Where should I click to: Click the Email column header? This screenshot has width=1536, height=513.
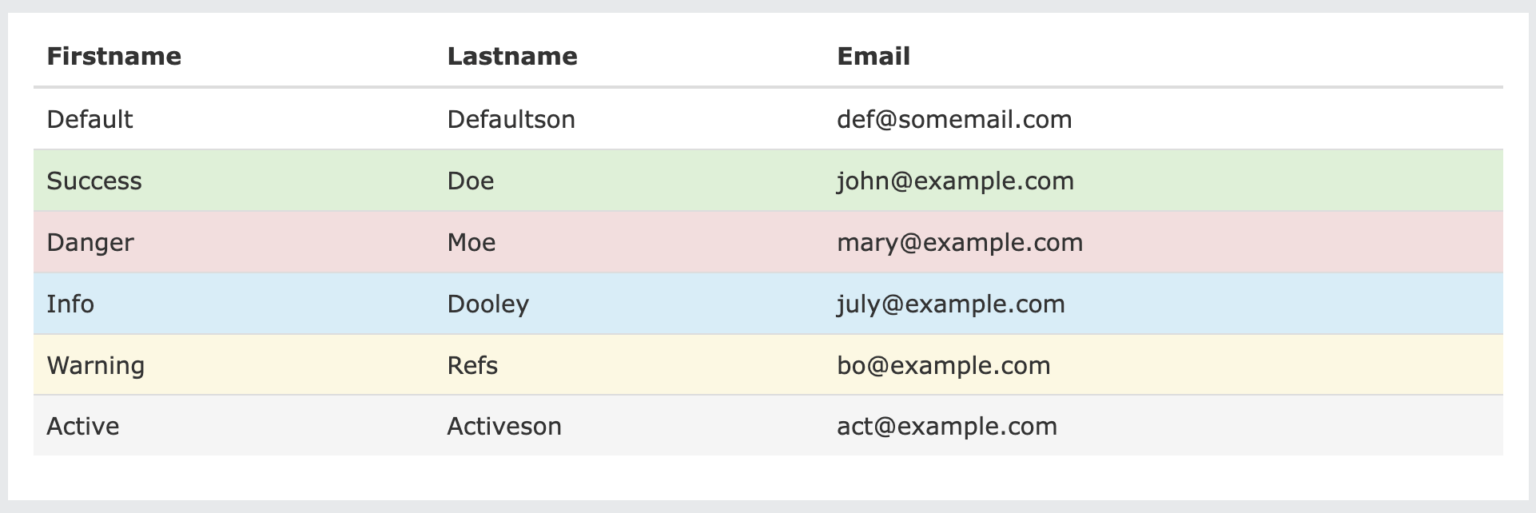click(x=873, y=56)
